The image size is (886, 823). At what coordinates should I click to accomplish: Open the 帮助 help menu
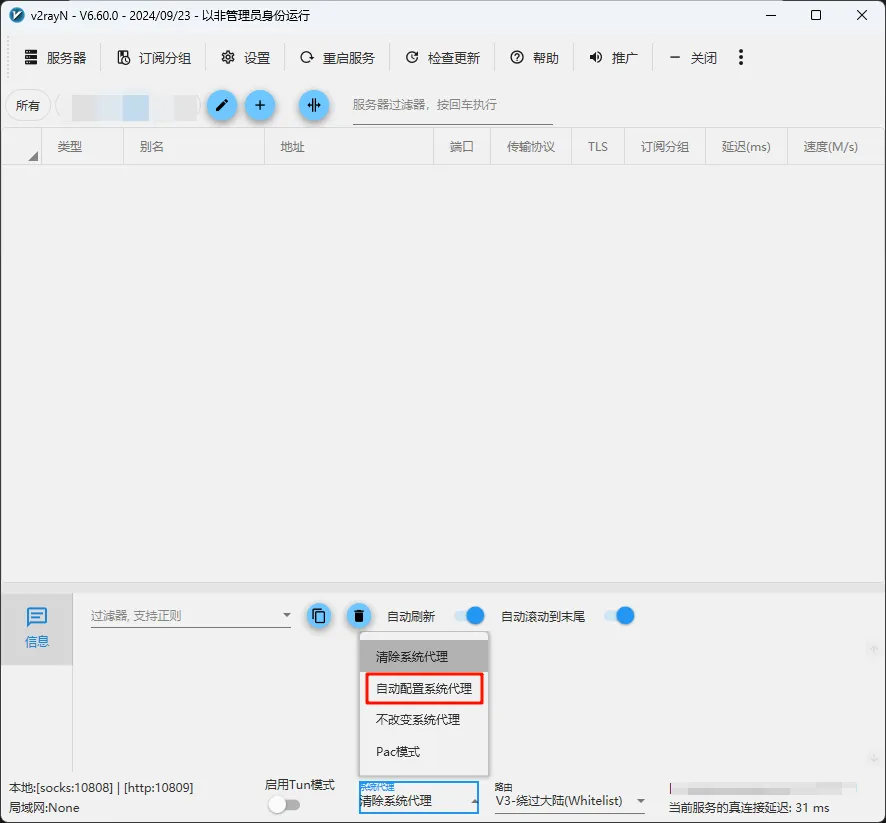point(534,58)
